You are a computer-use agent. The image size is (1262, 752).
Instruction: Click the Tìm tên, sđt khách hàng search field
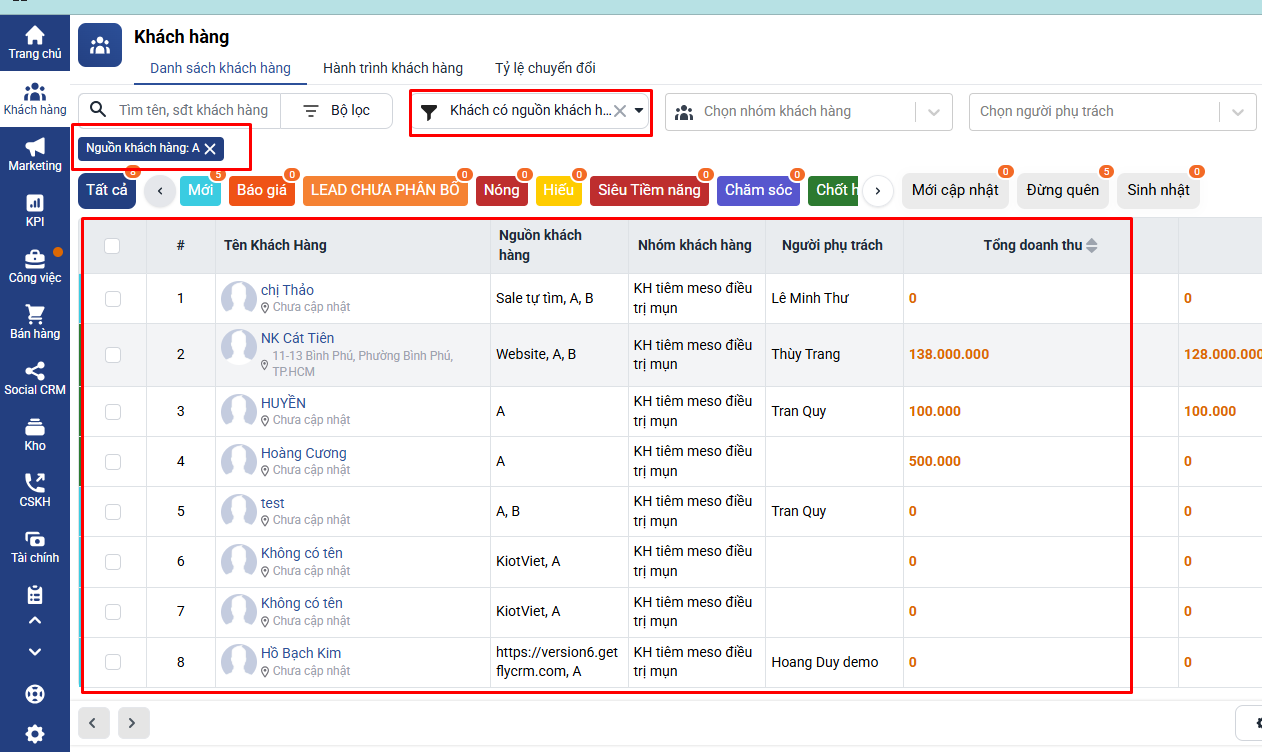tap(192, 110)
